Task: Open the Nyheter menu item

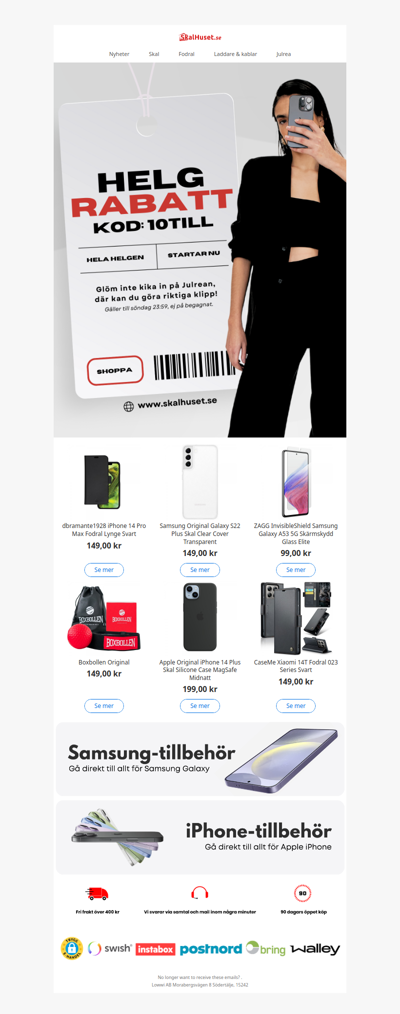Action: [119, 54]
